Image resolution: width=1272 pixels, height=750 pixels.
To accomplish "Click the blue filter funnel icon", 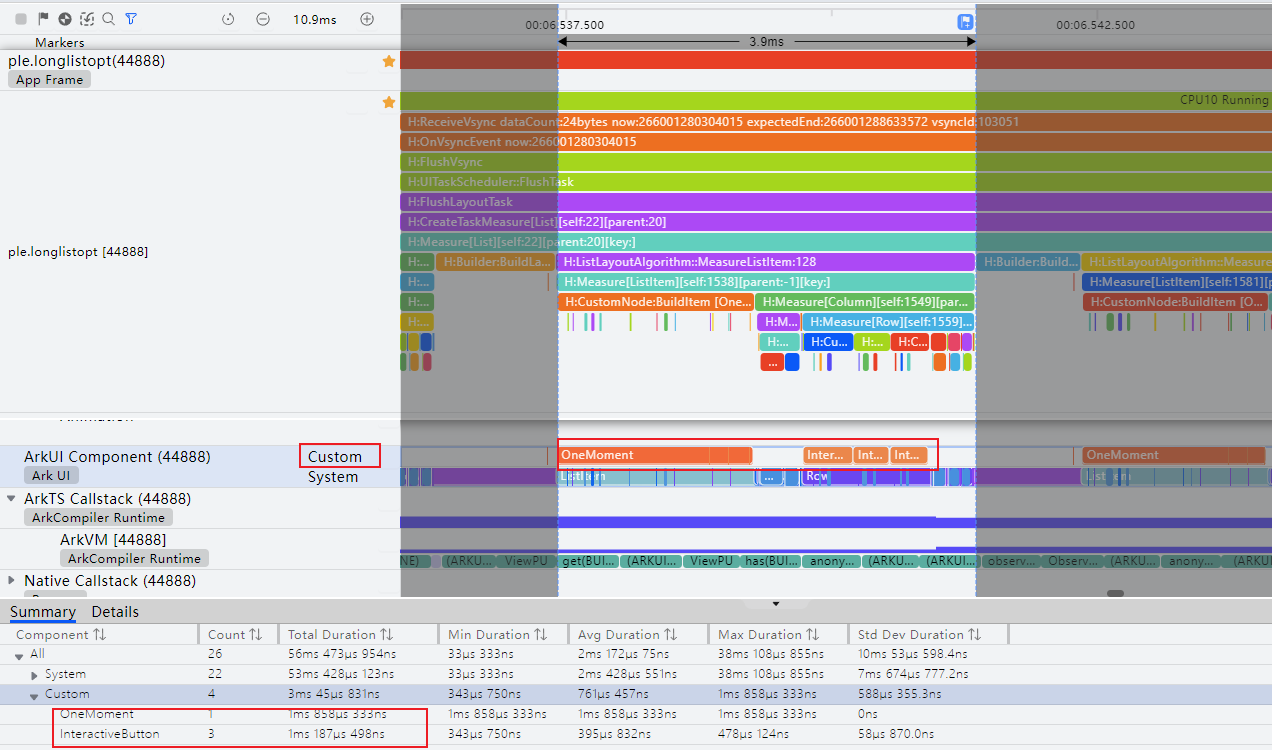I will pyautogui.click(x=131, y=19).
